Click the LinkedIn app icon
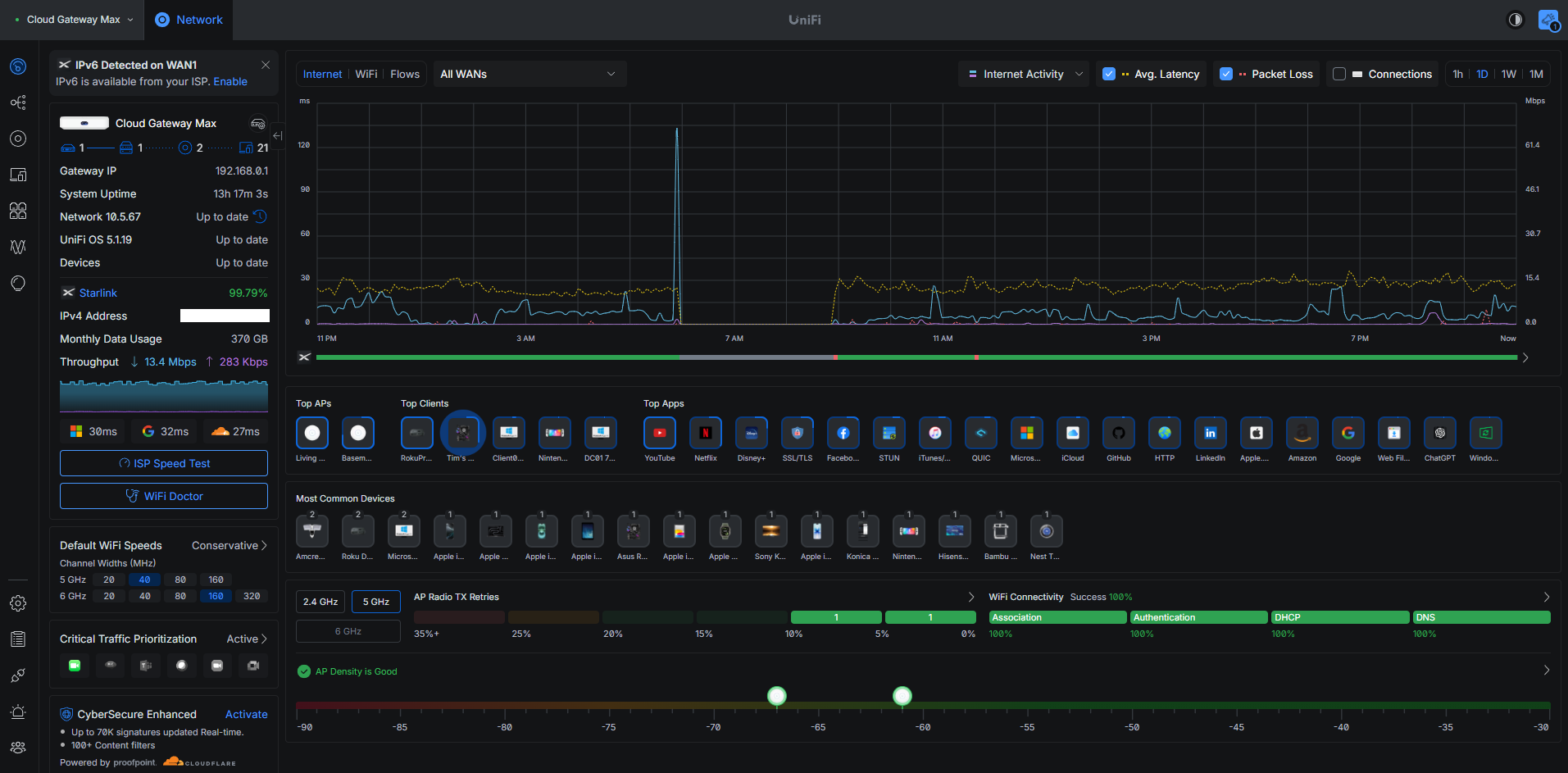 1211,433
